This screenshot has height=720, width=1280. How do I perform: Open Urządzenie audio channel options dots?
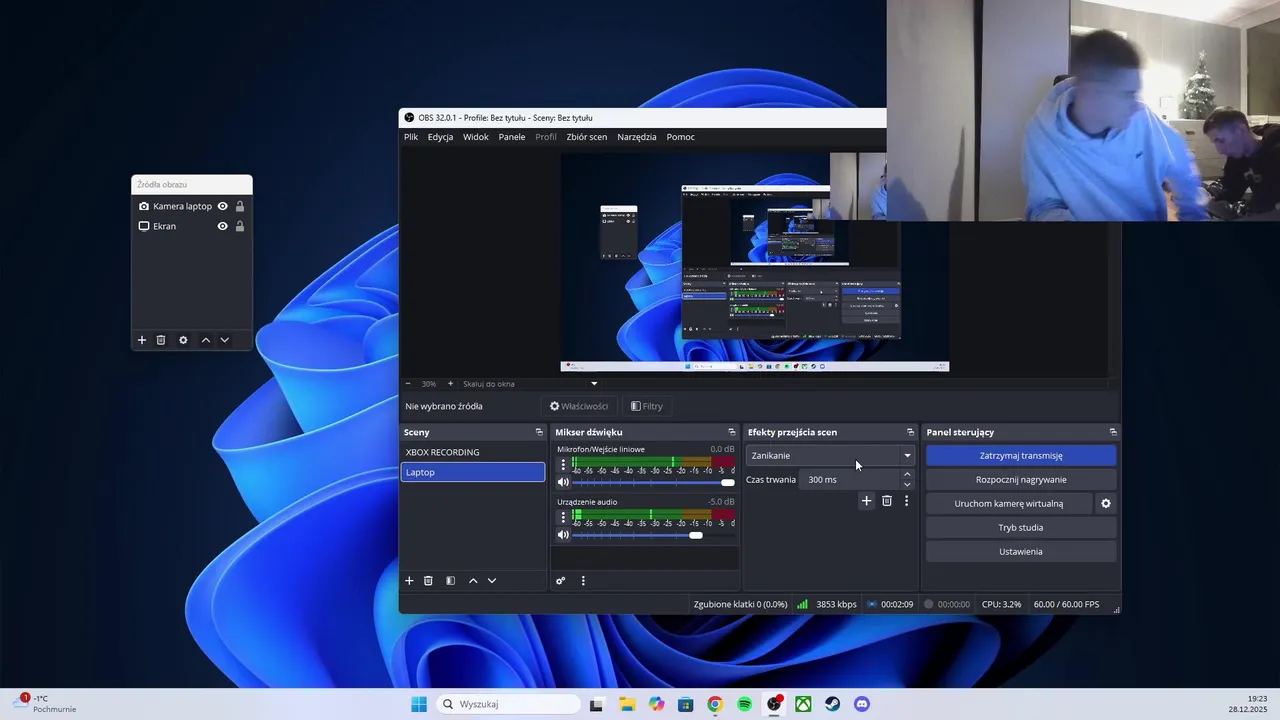click(563, 517)
